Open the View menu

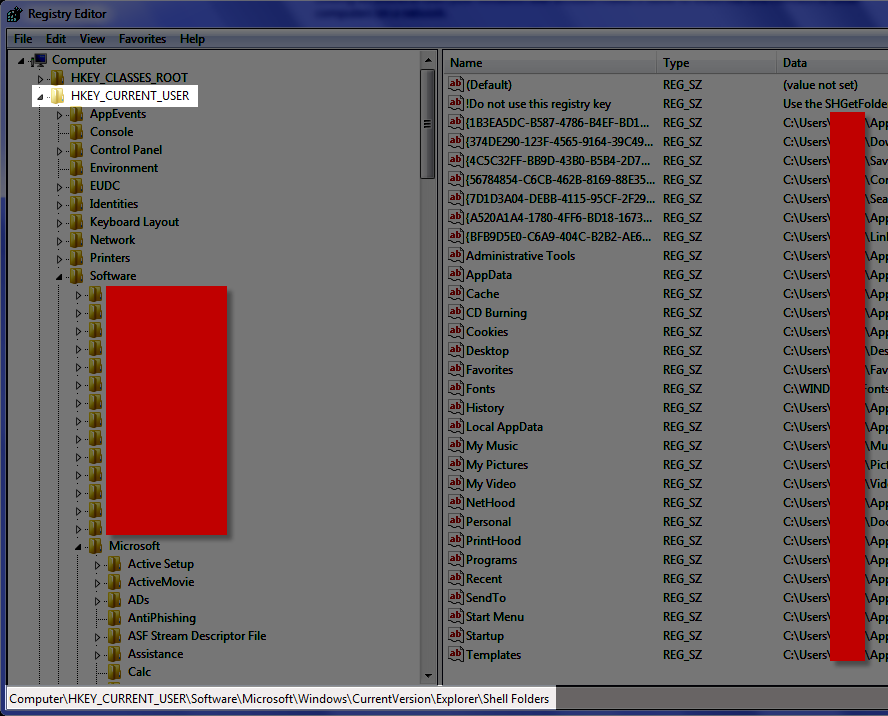coord(92,39)
